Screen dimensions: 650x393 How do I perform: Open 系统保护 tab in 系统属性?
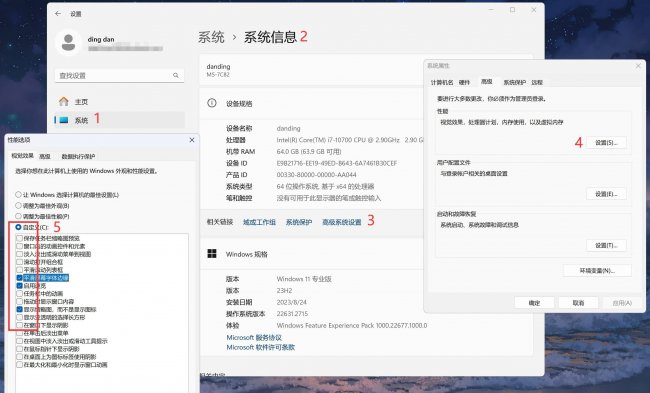coord(514,82)
